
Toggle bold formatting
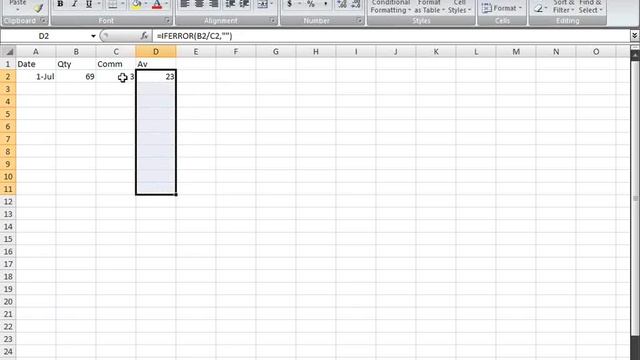(x=60, y=4)
